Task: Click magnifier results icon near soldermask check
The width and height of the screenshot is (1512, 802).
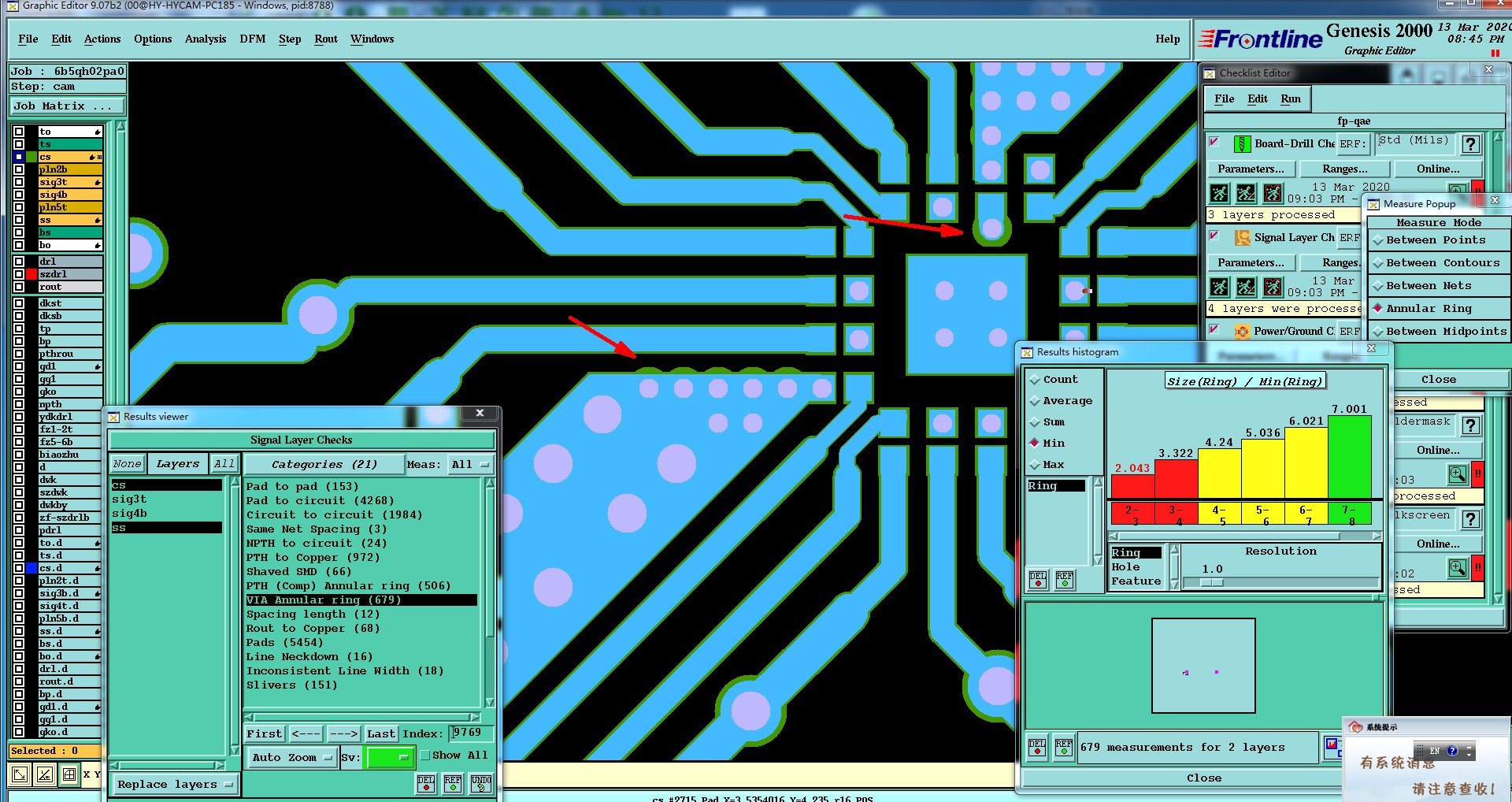Action: 1458,474
